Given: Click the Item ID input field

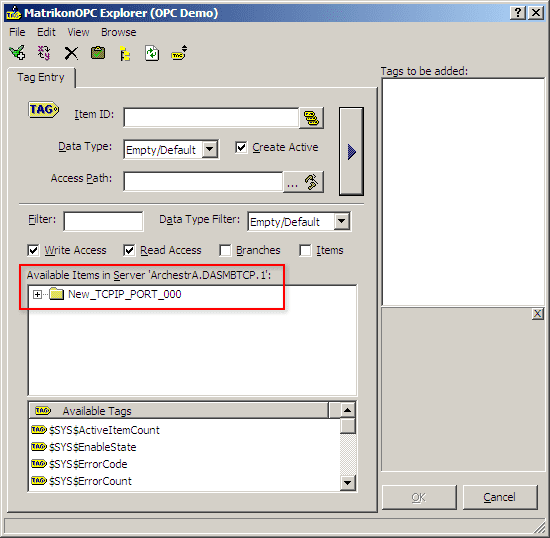Looking at the screenshot, I should coord(211,117).
